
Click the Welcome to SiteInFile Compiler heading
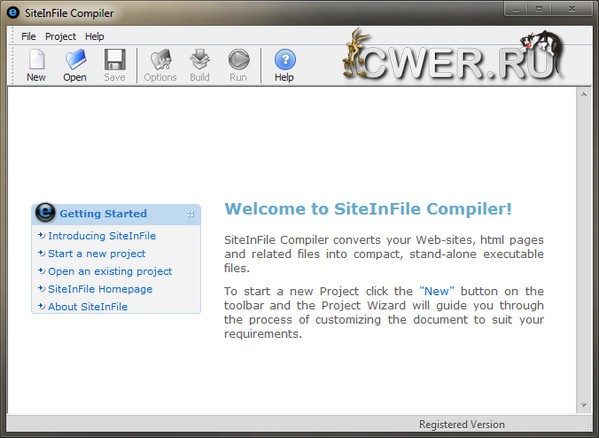point(368,208)
